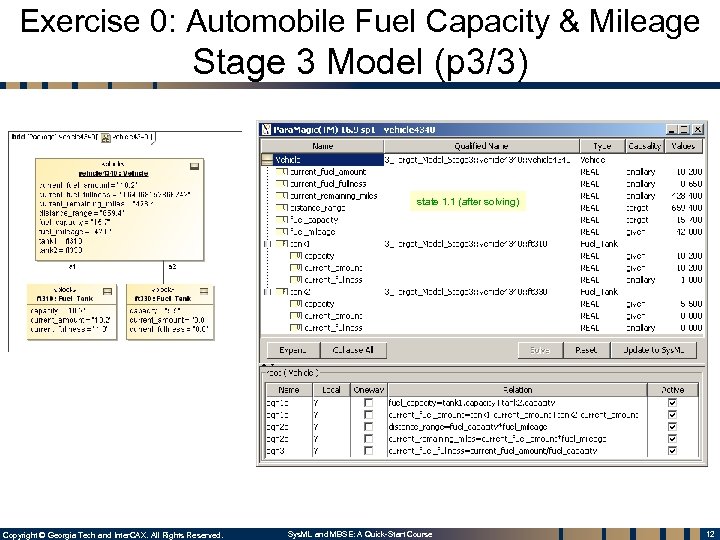
Task: Select the Vehicle row in the tree
Action: 482,160
